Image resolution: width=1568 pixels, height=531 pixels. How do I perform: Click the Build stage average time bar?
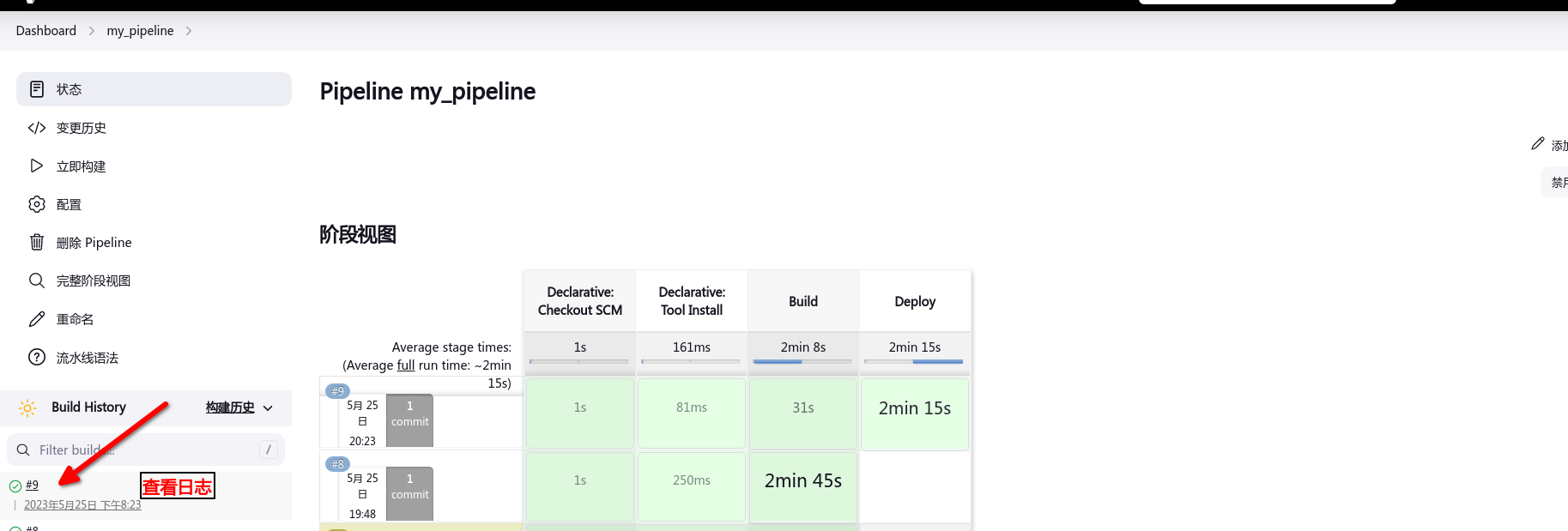coord(802,361)
